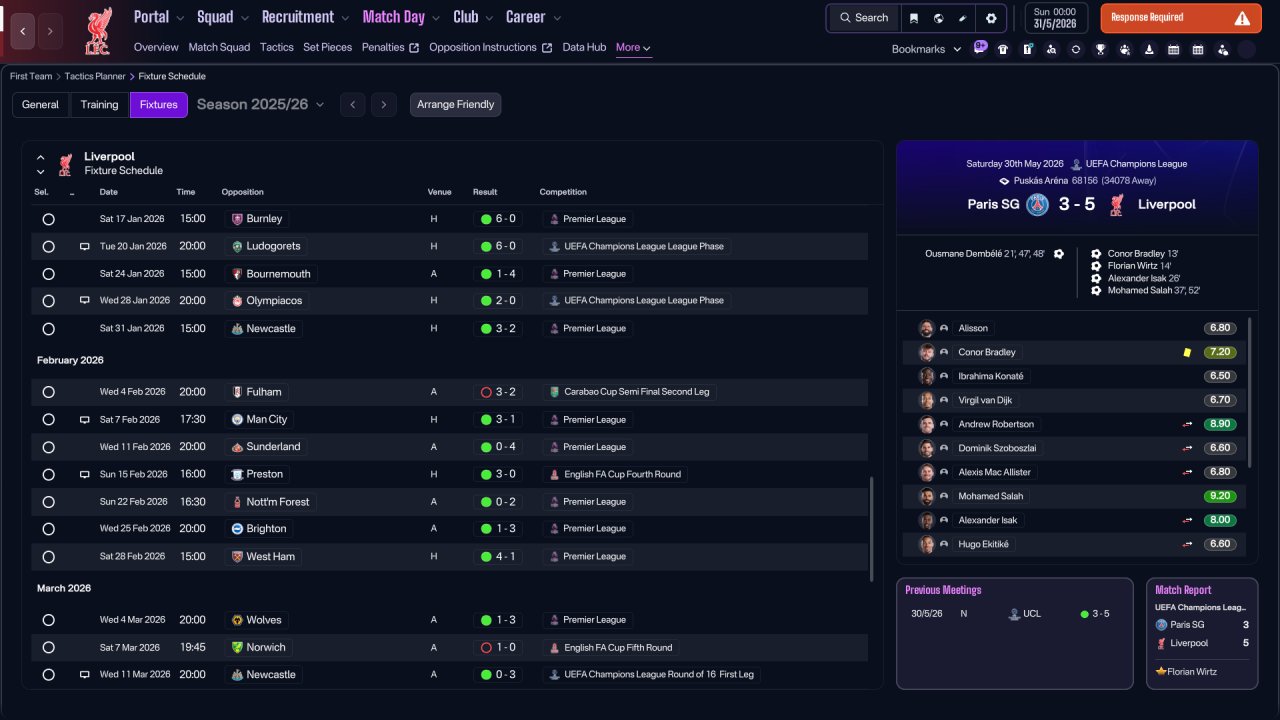This screenshot has width=1280, height=720.
Task: Click the warning triangle on Response Required
Action: tap(1242, 18)
